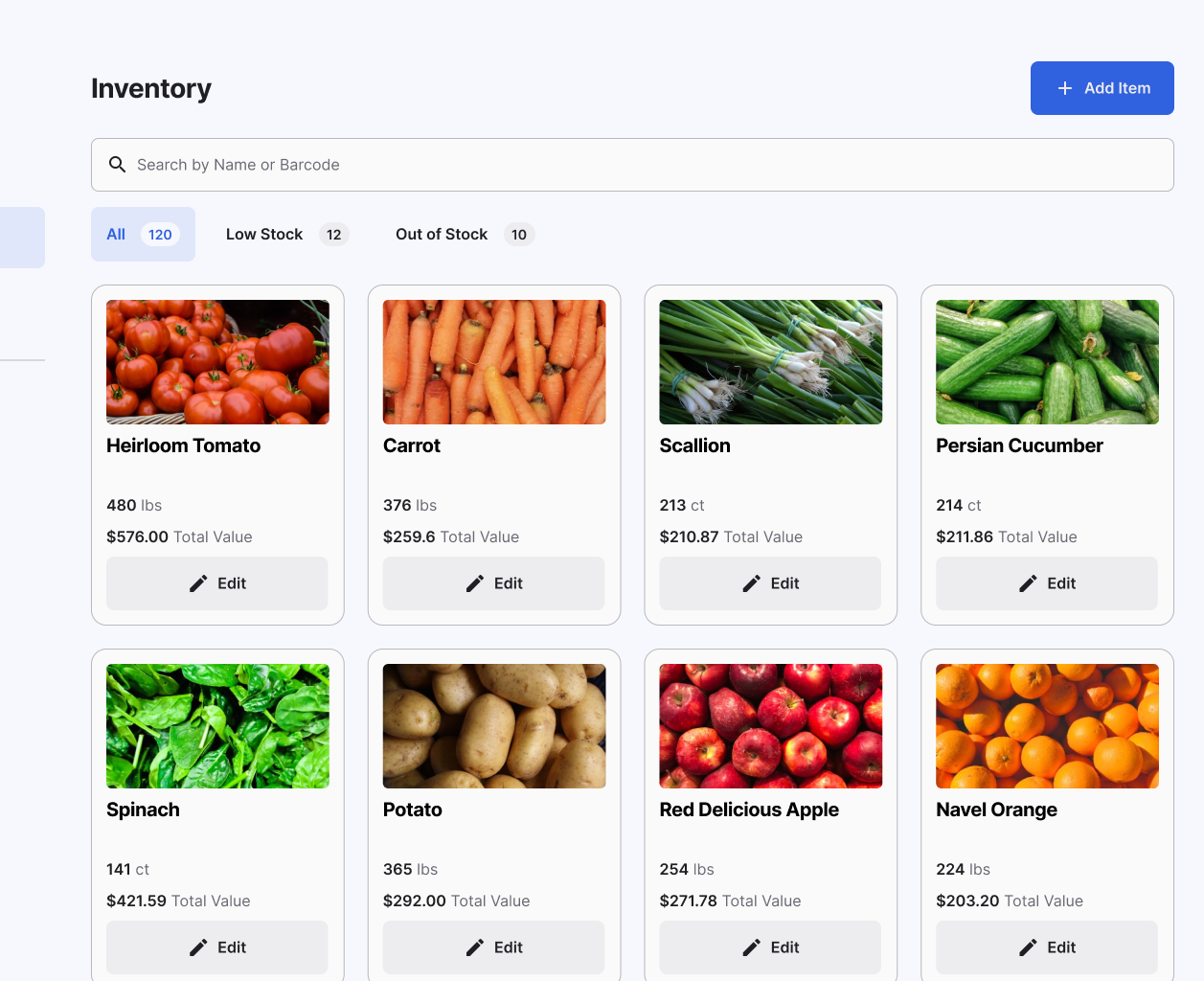Image resolution: width=1204 pixels, height=981 pixels.
Task: Open the Heirloom Tomato product photo
Action: [x=217, y=361]
